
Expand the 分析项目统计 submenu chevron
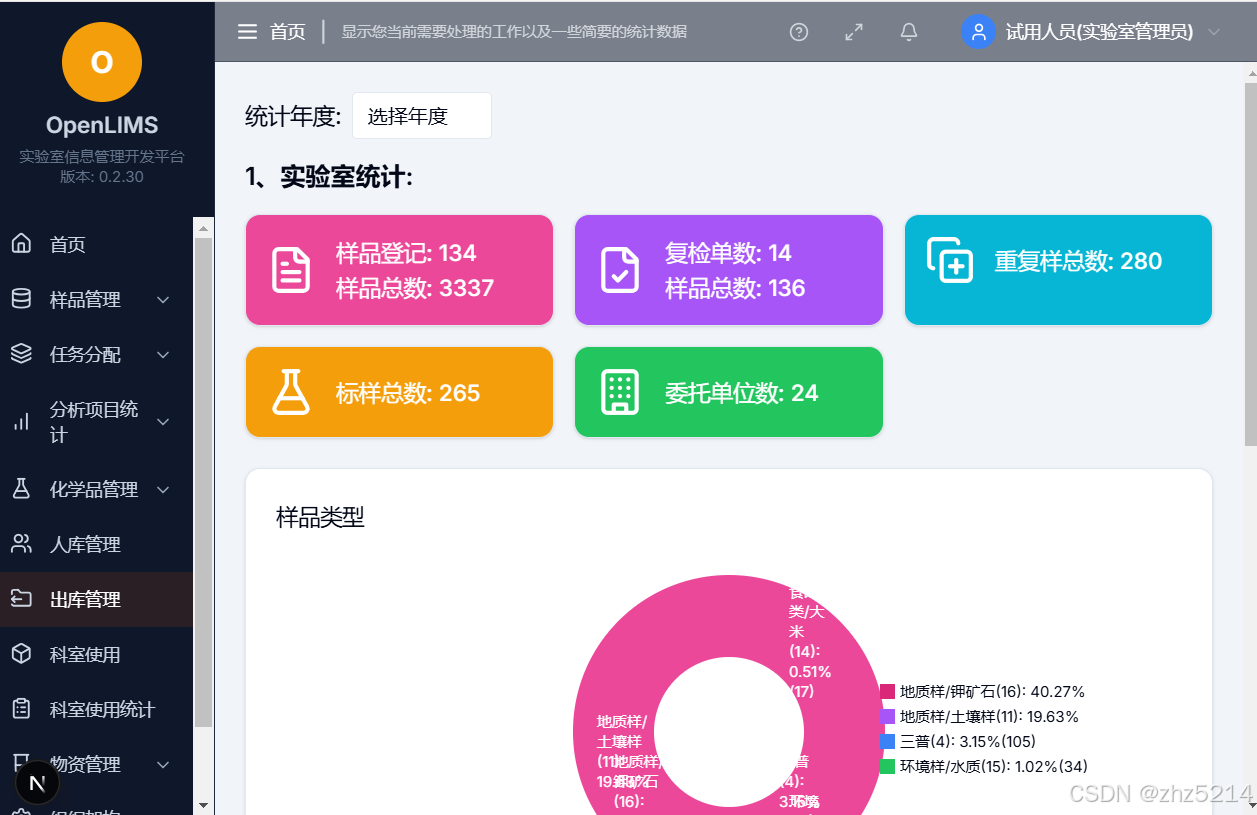[163, 422]
